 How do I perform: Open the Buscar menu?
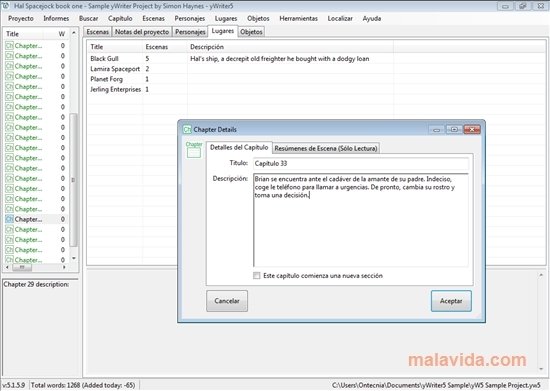(88, 19)
